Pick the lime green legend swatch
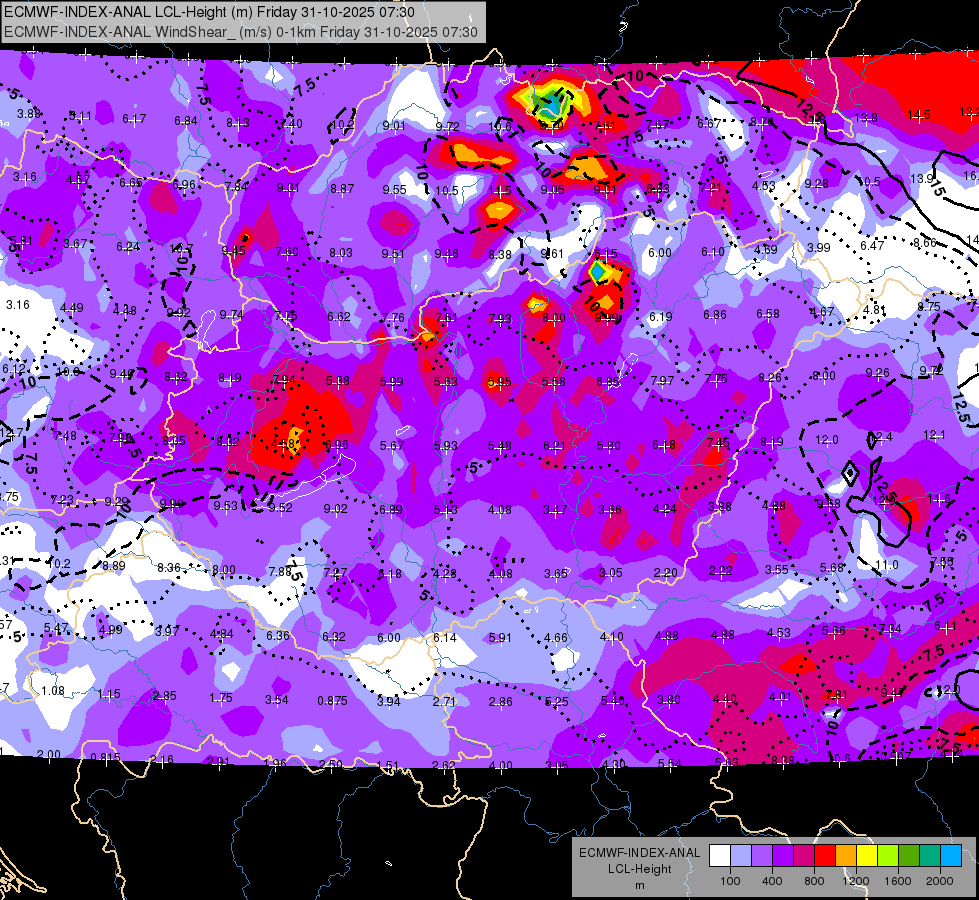979x900 pixels. (888, 856)
